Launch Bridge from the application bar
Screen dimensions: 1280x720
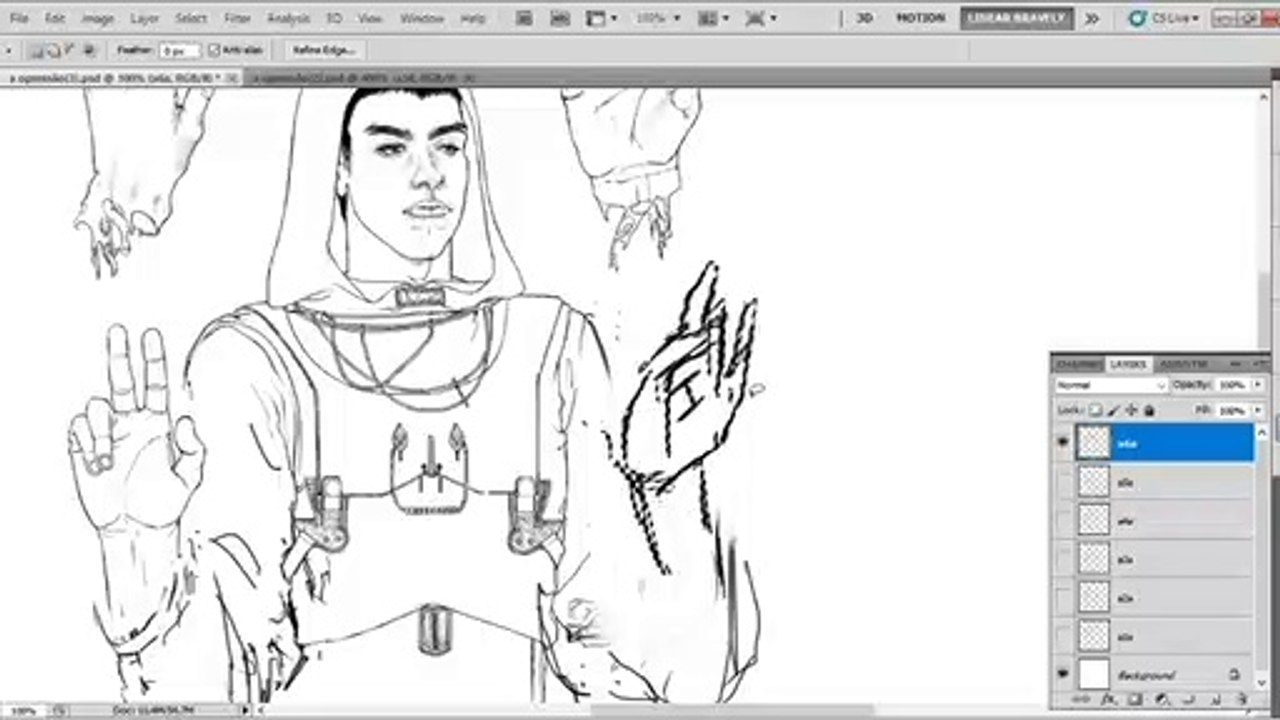click(523, 18)
